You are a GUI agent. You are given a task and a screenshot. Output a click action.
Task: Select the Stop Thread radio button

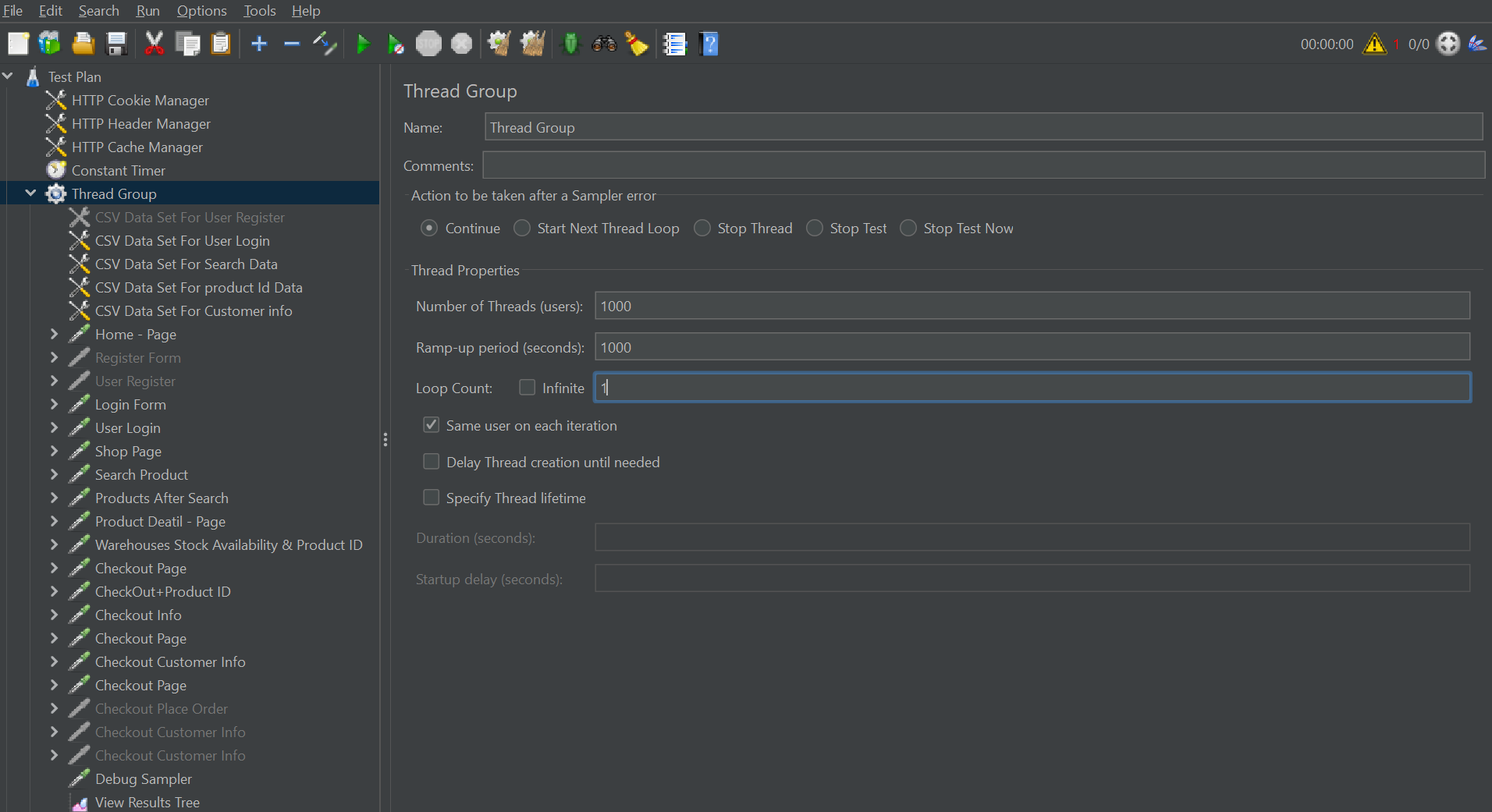702,228
